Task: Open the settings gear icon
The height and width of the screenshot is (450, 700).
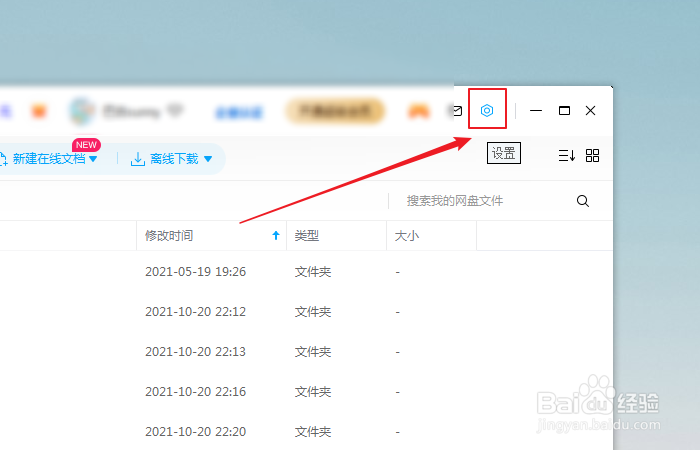Action: point(487,110)
